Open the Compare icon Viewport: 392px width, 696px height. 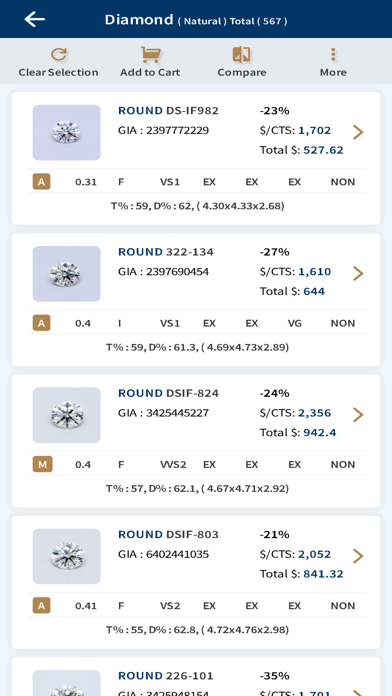(242, 55)
